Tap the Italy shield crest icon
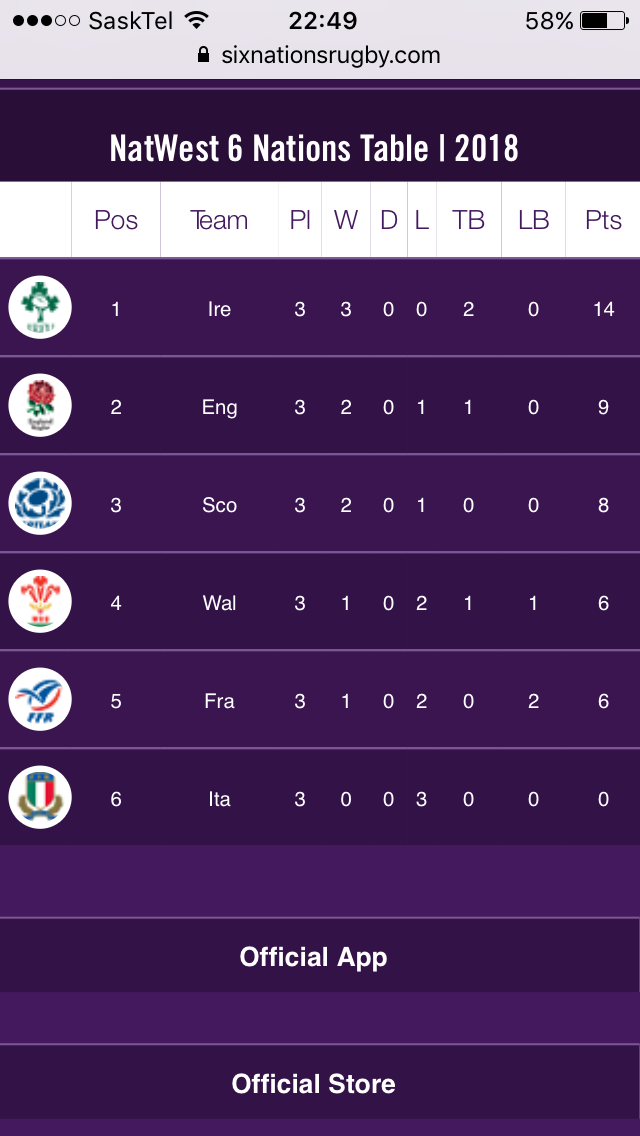Image resolution: width=640 pixels, height=1136 pixels. [x=40, y=798]
